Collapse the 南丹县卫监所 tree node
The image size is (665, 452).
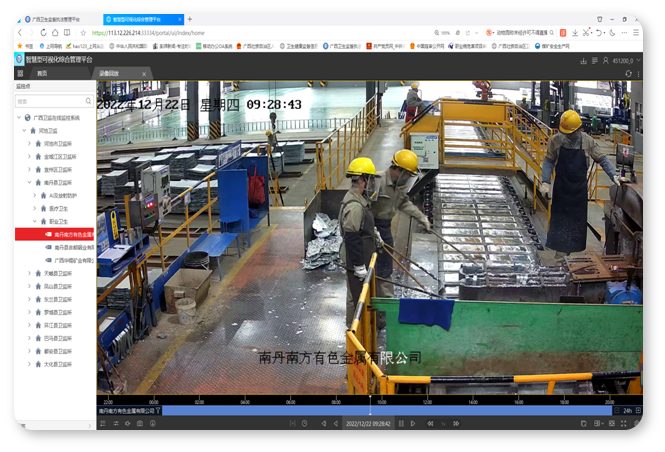pyautogui.click(x=29, y=183)
